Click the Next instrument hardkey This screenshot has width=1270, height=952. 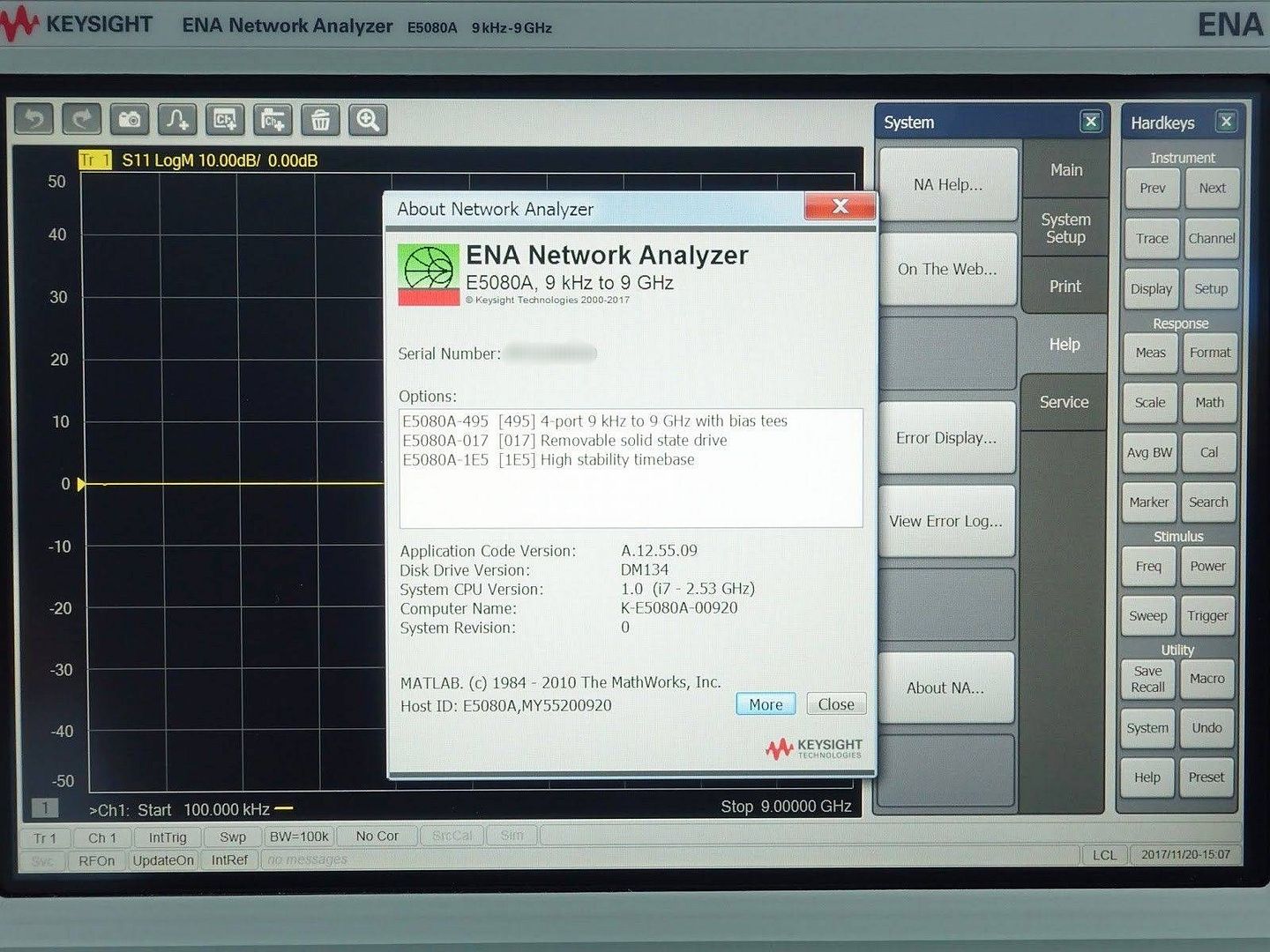(x=1212, y=188)
